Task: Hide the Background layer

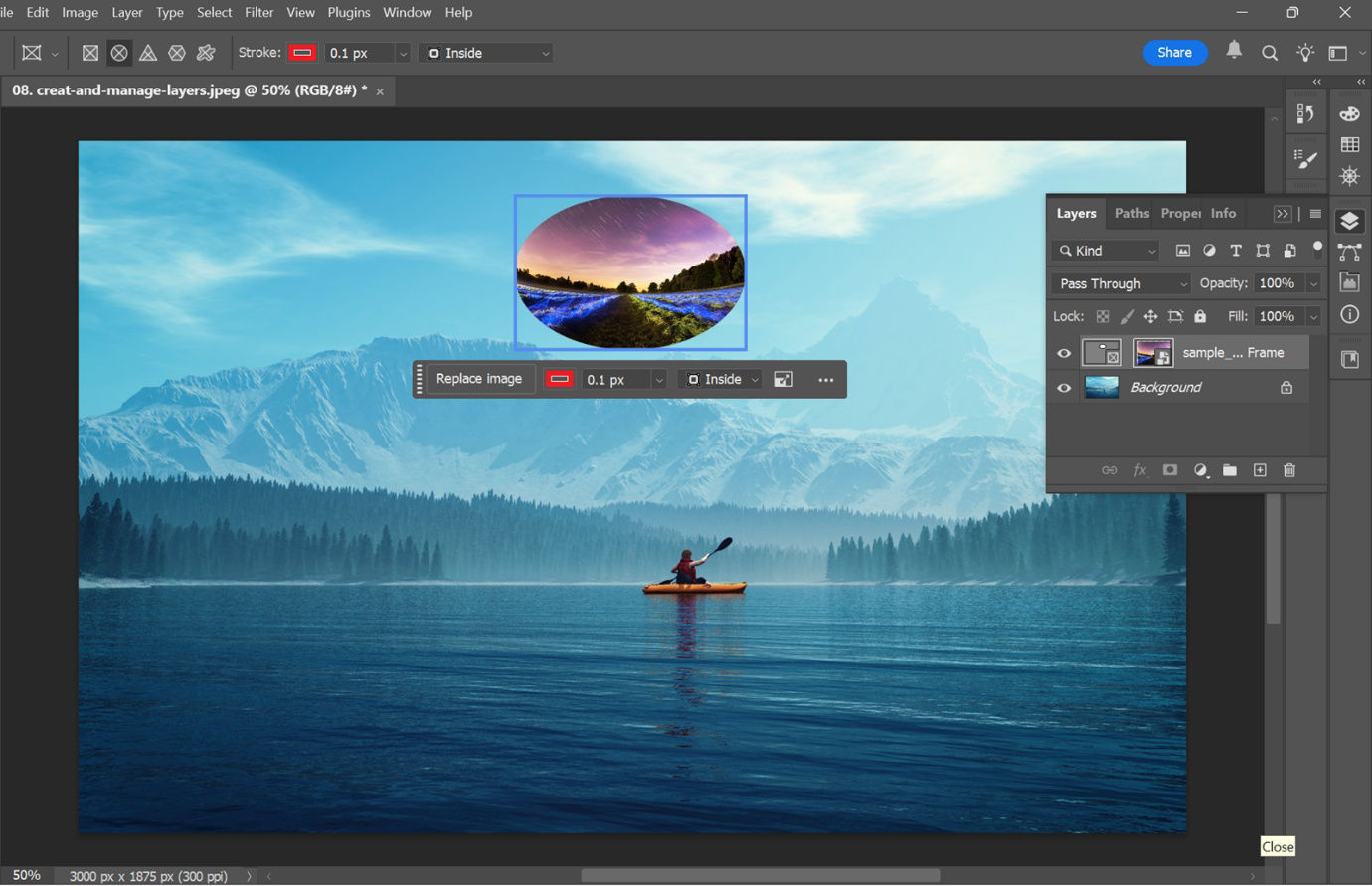Action: [1063, 388]
